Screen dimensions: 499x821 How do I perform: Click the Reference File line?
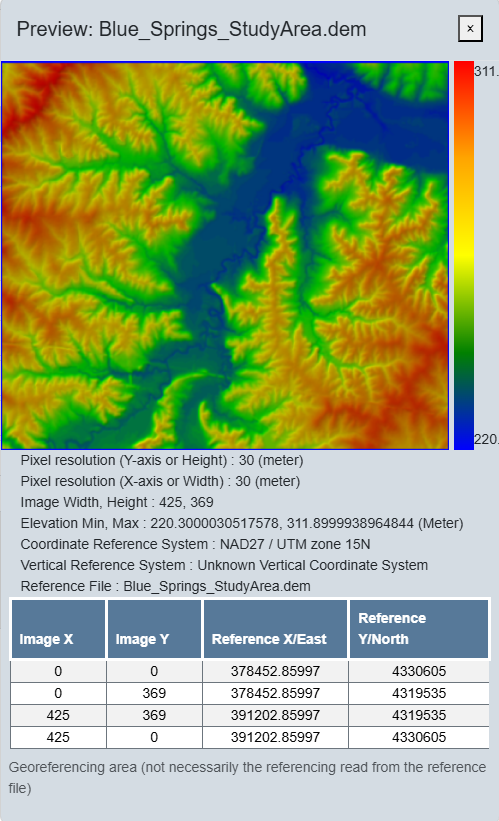click(x=165, y=586)
